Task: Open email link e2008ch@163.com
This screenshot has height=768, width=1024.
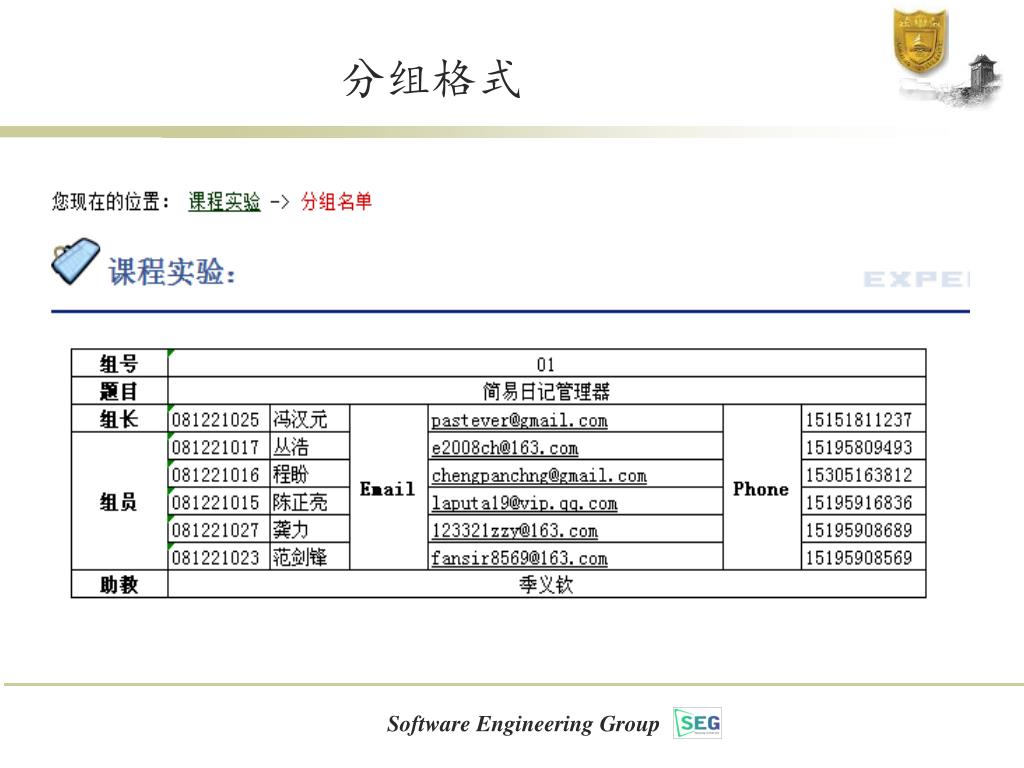Action: pos(504,447)
